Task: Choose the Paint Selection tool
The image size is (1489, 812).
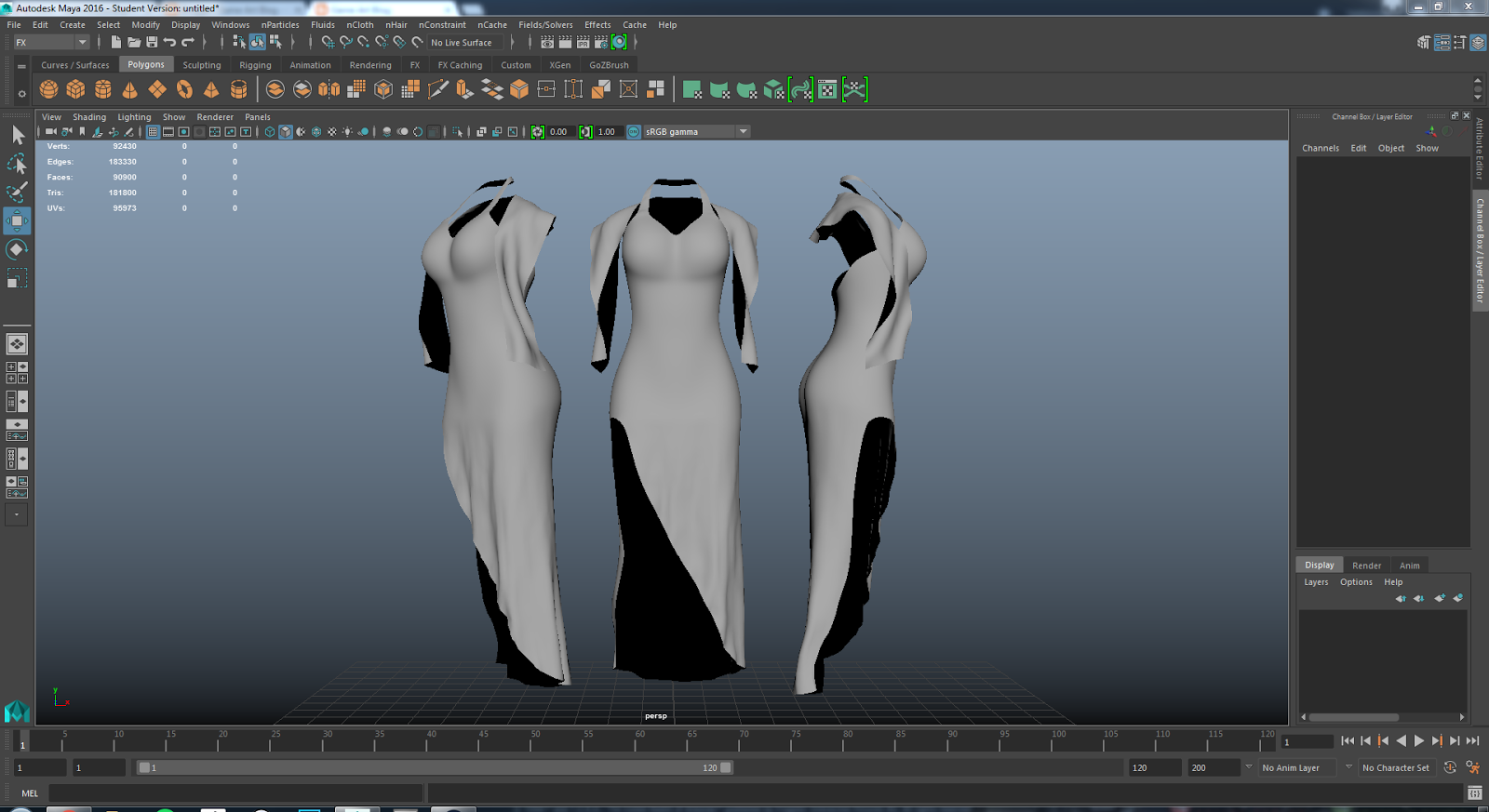Action: tap(17, 193)
